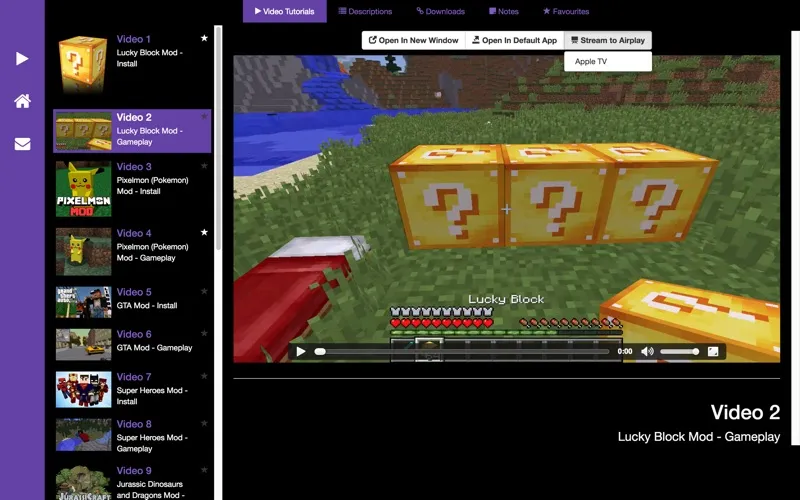
Task: Open the Video 8 title link
Action: click(x=134, y=424)
